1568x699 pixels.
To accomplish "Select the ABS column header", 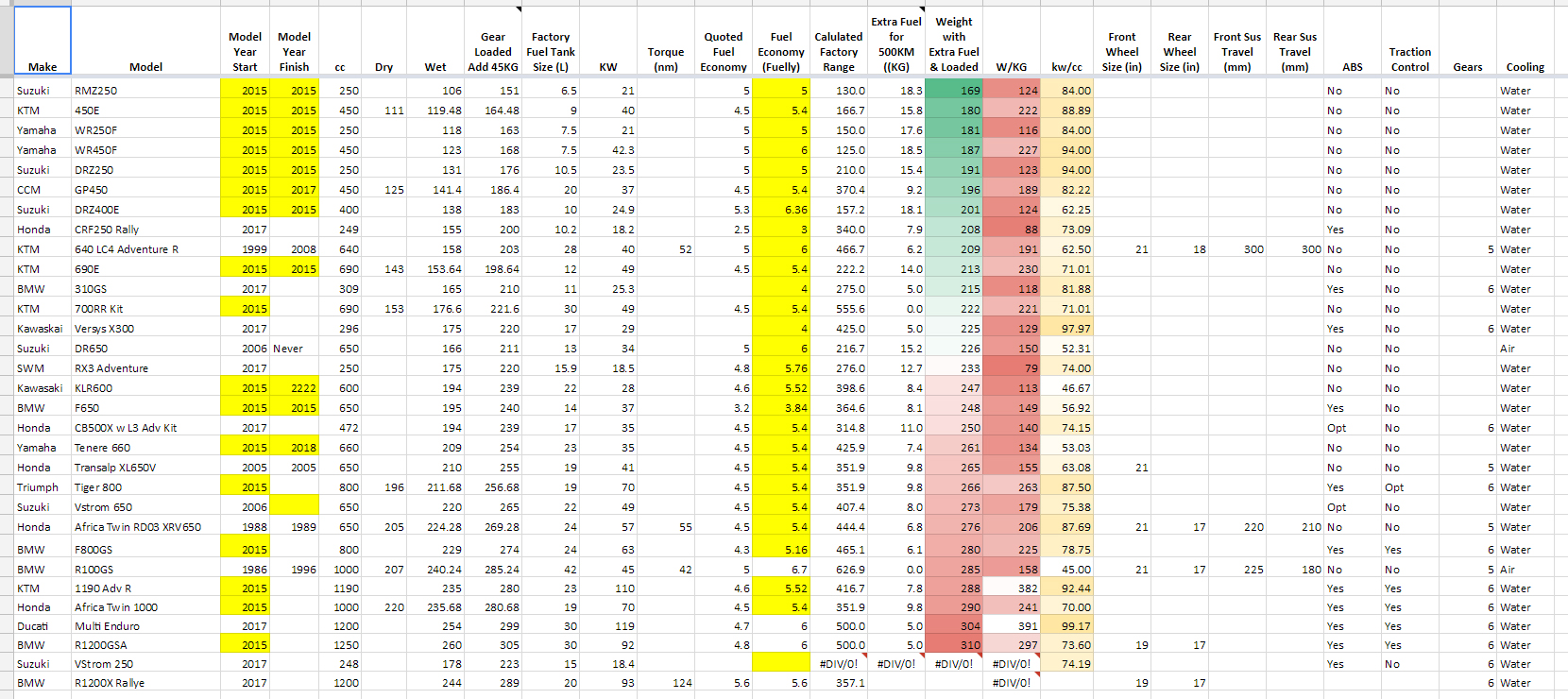I will (1353, 41).
